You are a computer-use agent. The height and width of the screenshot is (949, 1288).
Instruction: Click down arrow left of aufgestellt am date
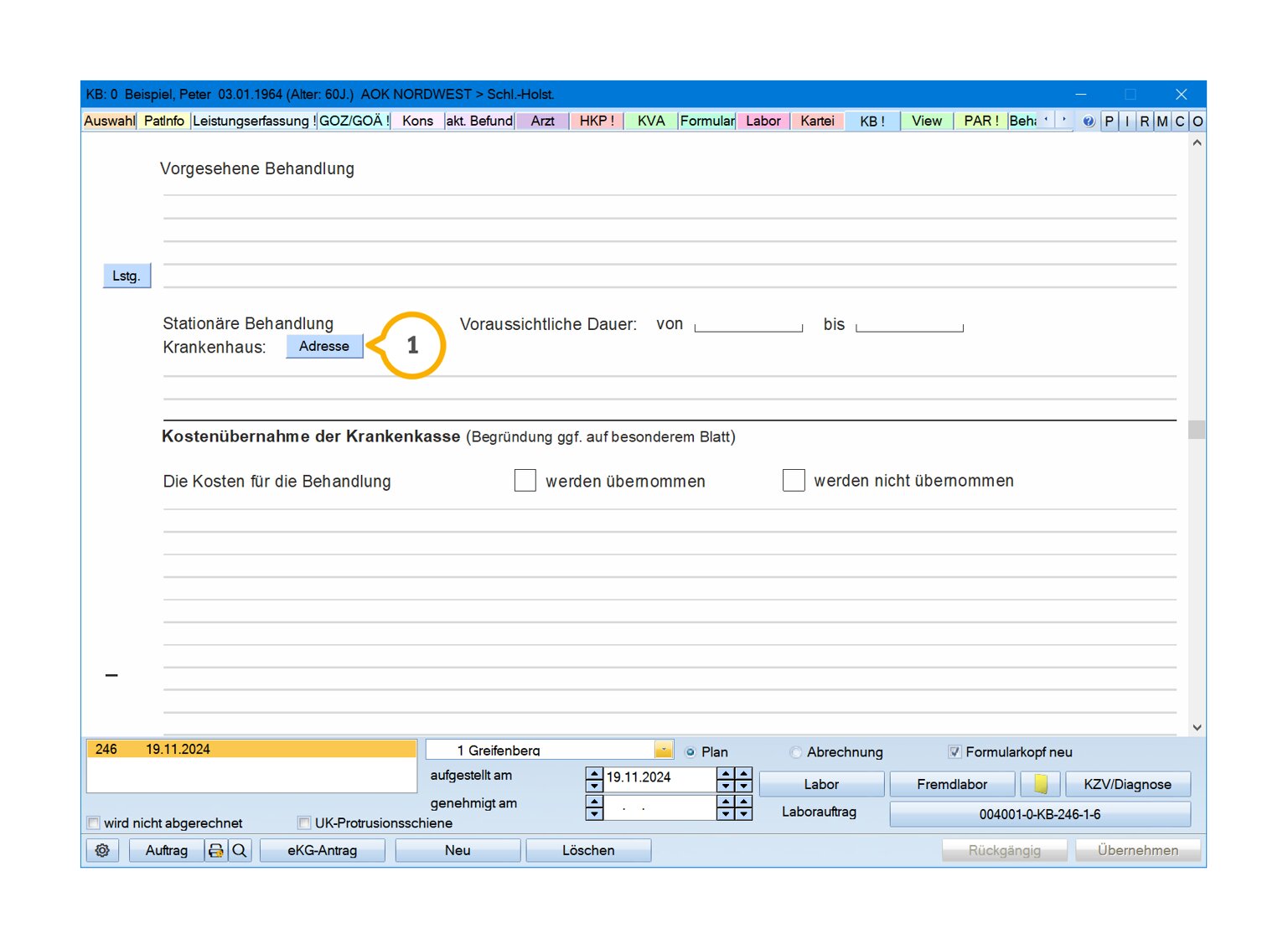(x=594, y=786)
